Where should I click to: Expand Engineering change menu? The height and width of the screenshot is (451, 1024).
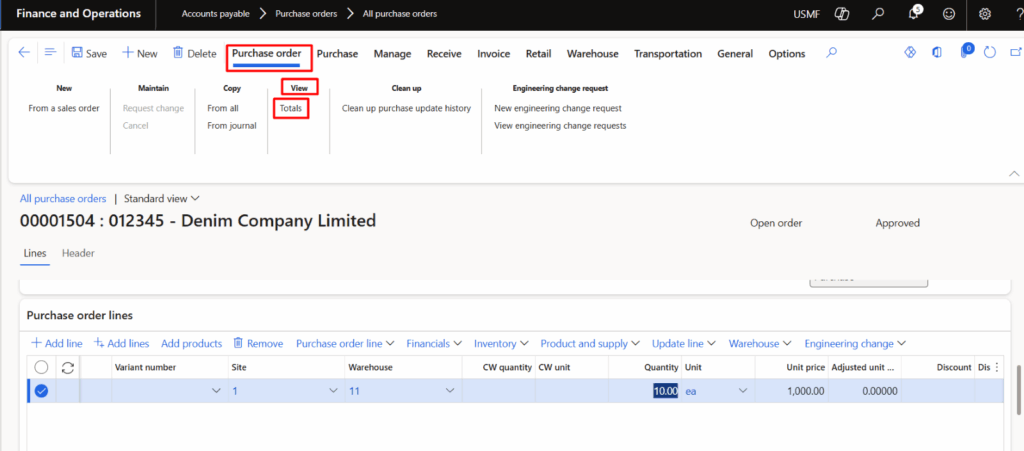click(855, 343)
